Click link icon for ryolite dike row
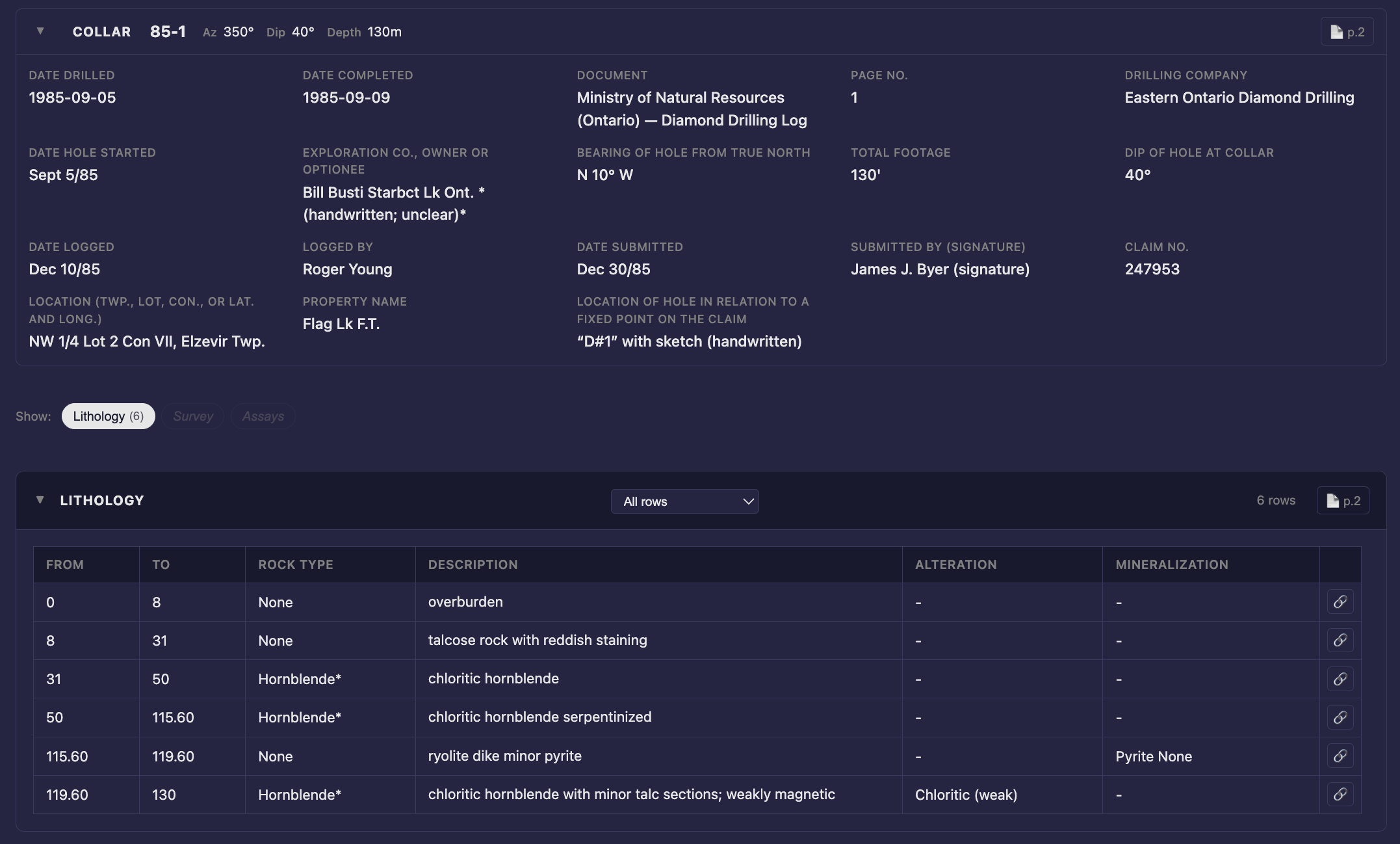1400x844 pixels. (x=1340, y=756)
